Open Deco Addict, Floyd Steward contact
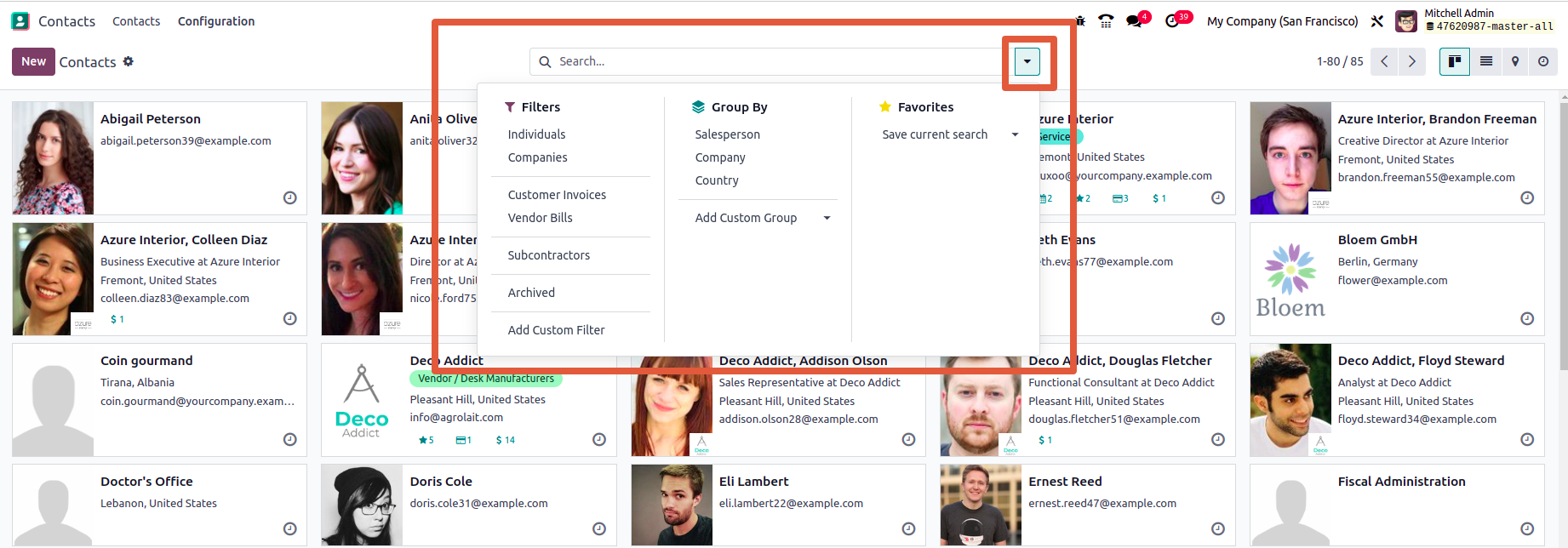The height and width of the screenshot is (548, 1568). (1397, 400)
